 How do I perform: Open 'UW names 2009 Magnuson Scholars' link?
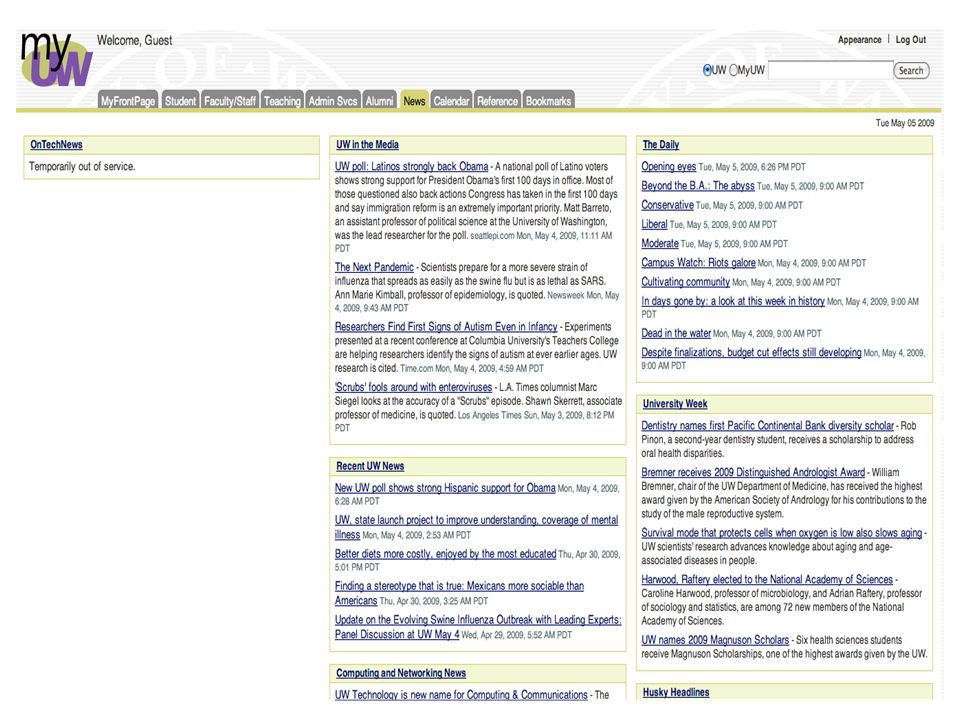(x=715, y=640)
